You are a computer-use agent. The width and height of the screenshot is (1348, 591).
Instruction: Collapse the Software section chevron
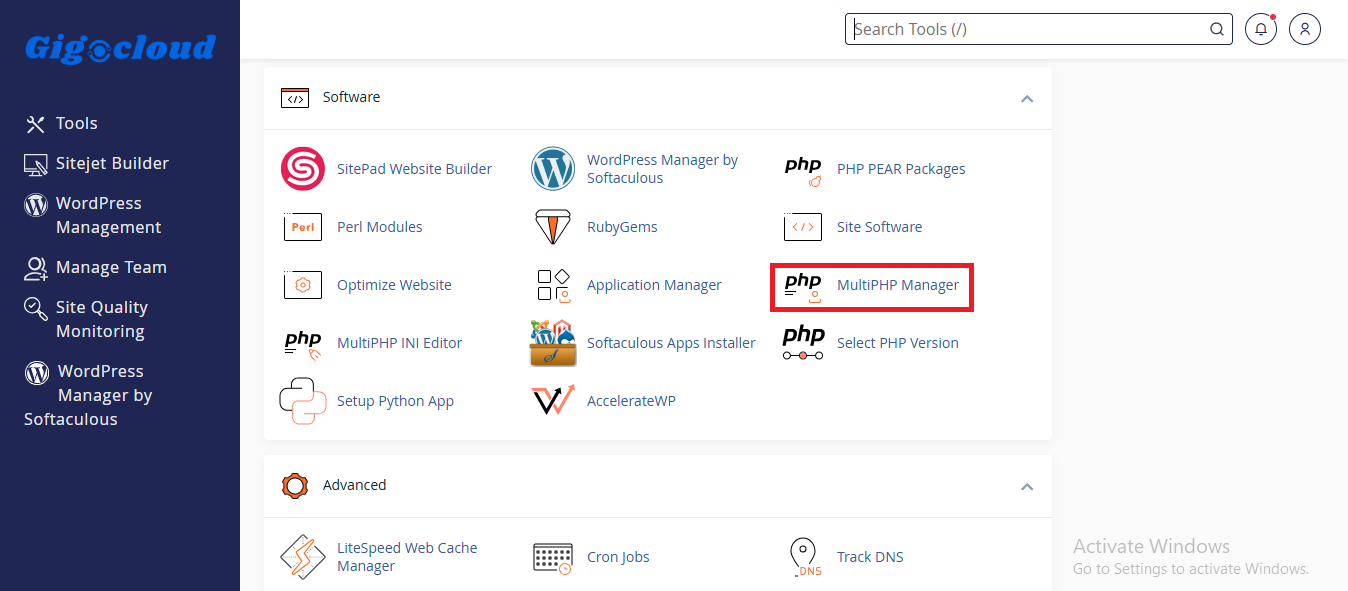pos(1026,99)
